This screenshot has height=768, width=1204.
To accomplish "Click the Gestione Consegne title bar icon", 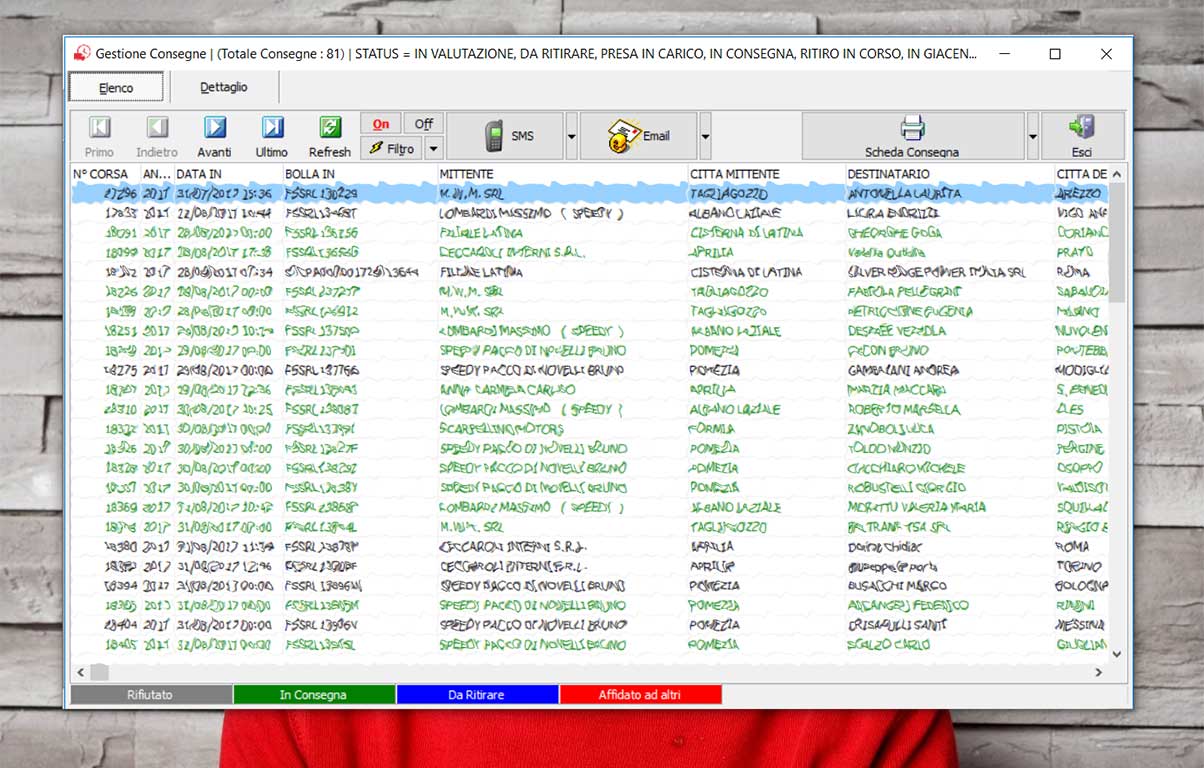I will point(82,54).
